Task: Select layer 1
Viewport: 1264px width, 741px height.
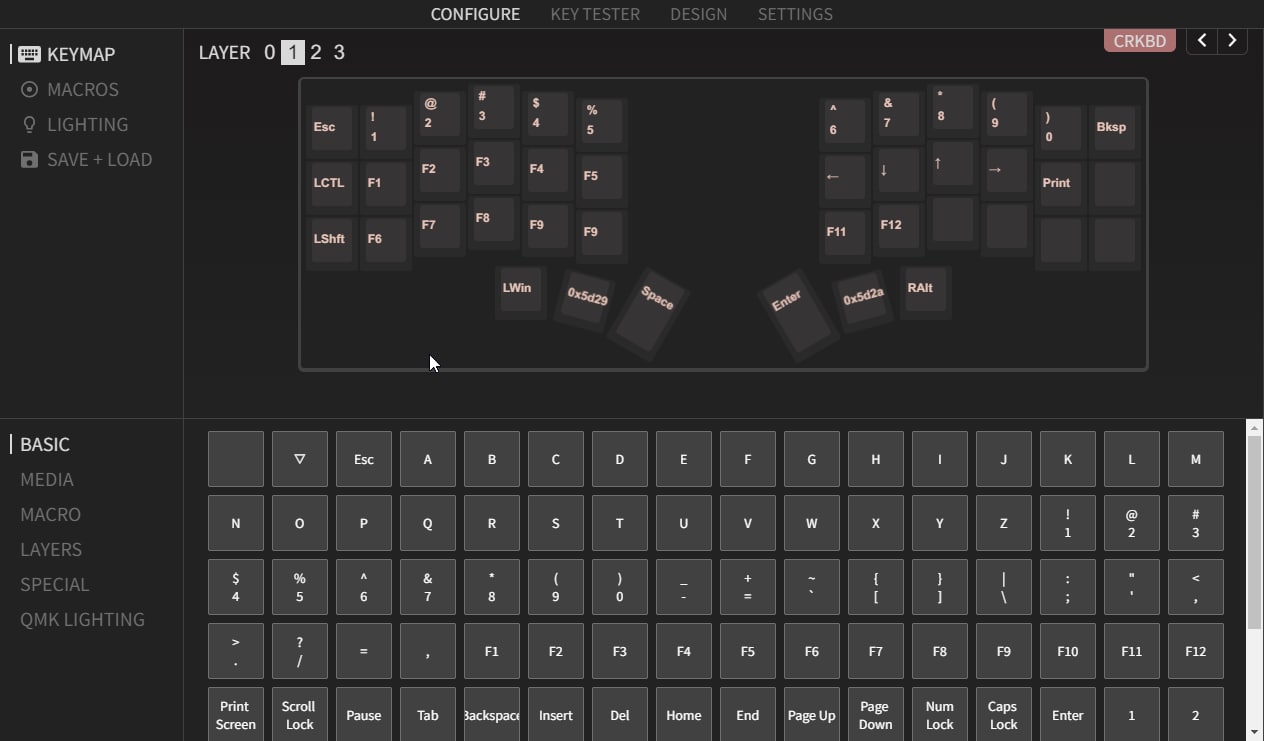Action: pos(292,52)
